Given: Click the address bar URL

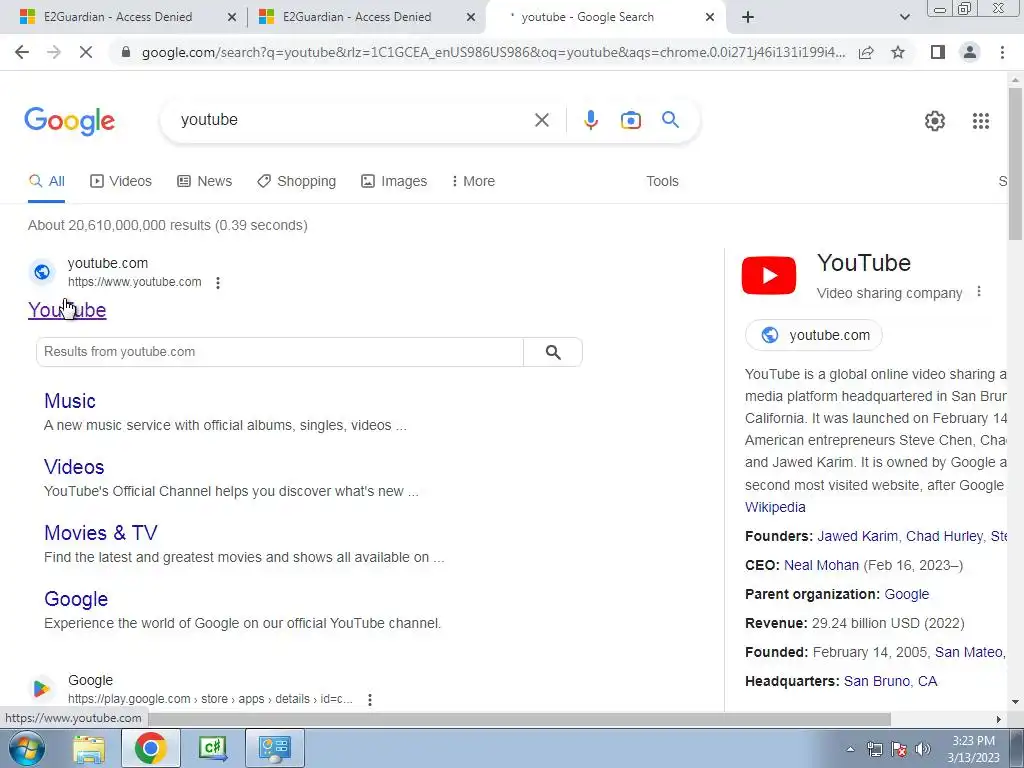Looking at the screenshot, I should click(x=493, y=52).
